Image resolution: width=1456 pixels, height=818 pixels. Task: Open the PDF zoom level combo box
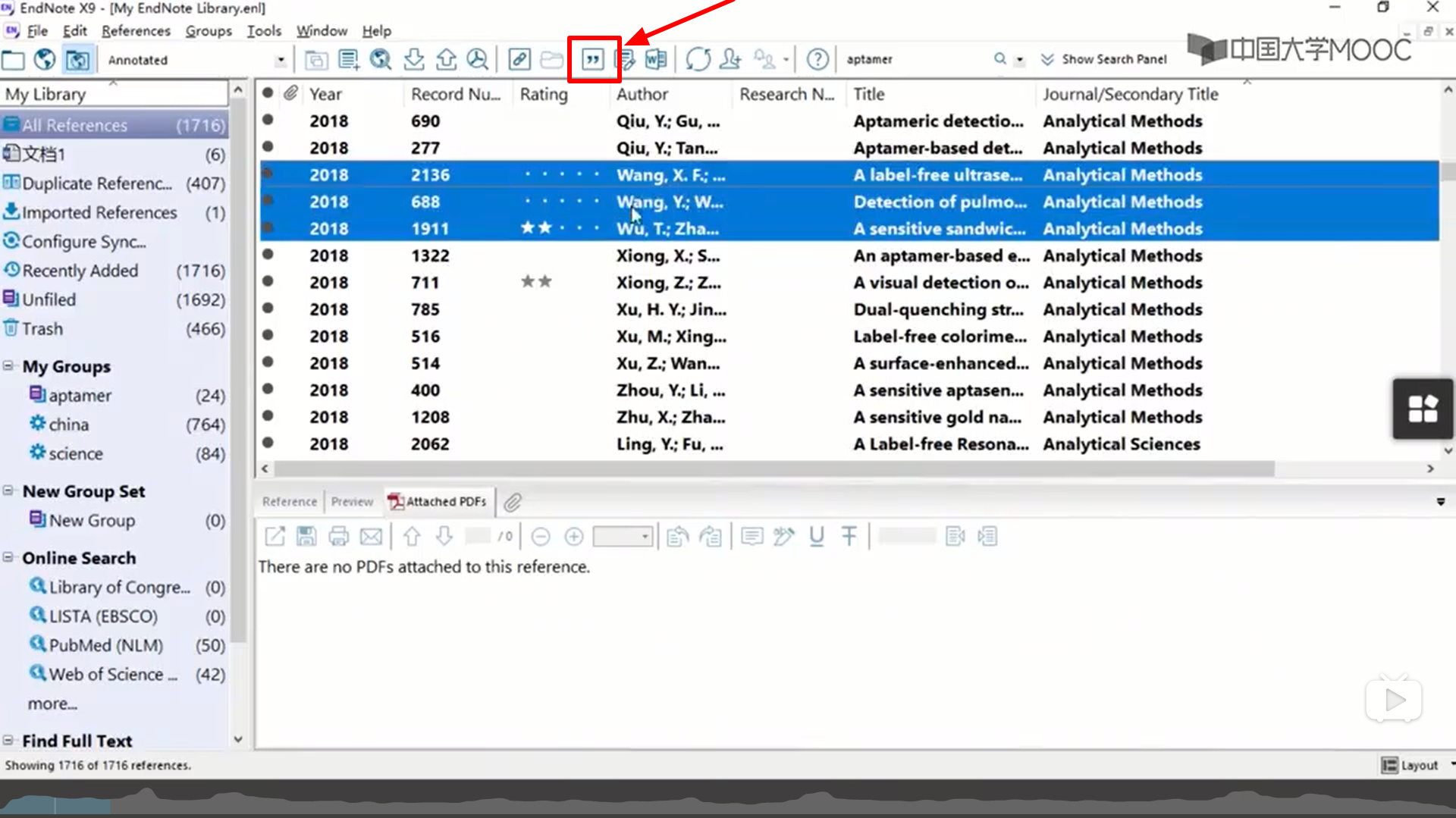click(x=623, y=537)
